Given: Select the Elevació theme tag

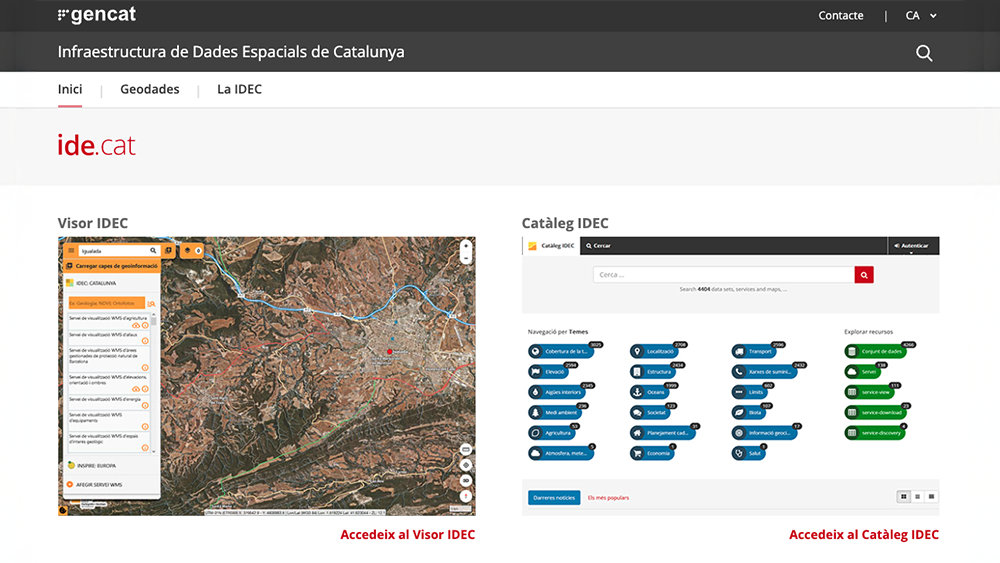Looking at the screenshot, I should point(548,372).
